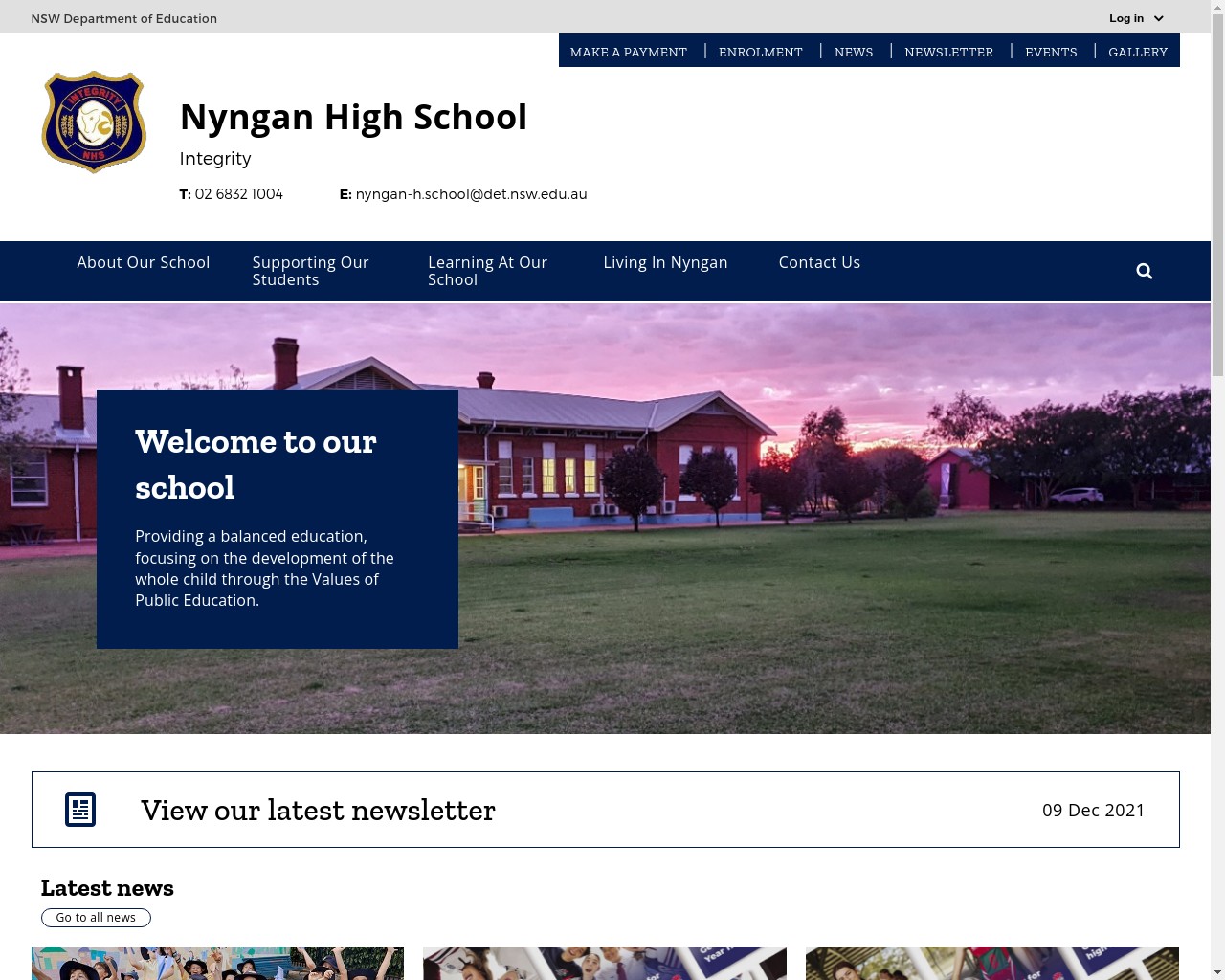1225x980 pixels.
Task: Expand the About Our School menu
Action: tap(143, 262)
